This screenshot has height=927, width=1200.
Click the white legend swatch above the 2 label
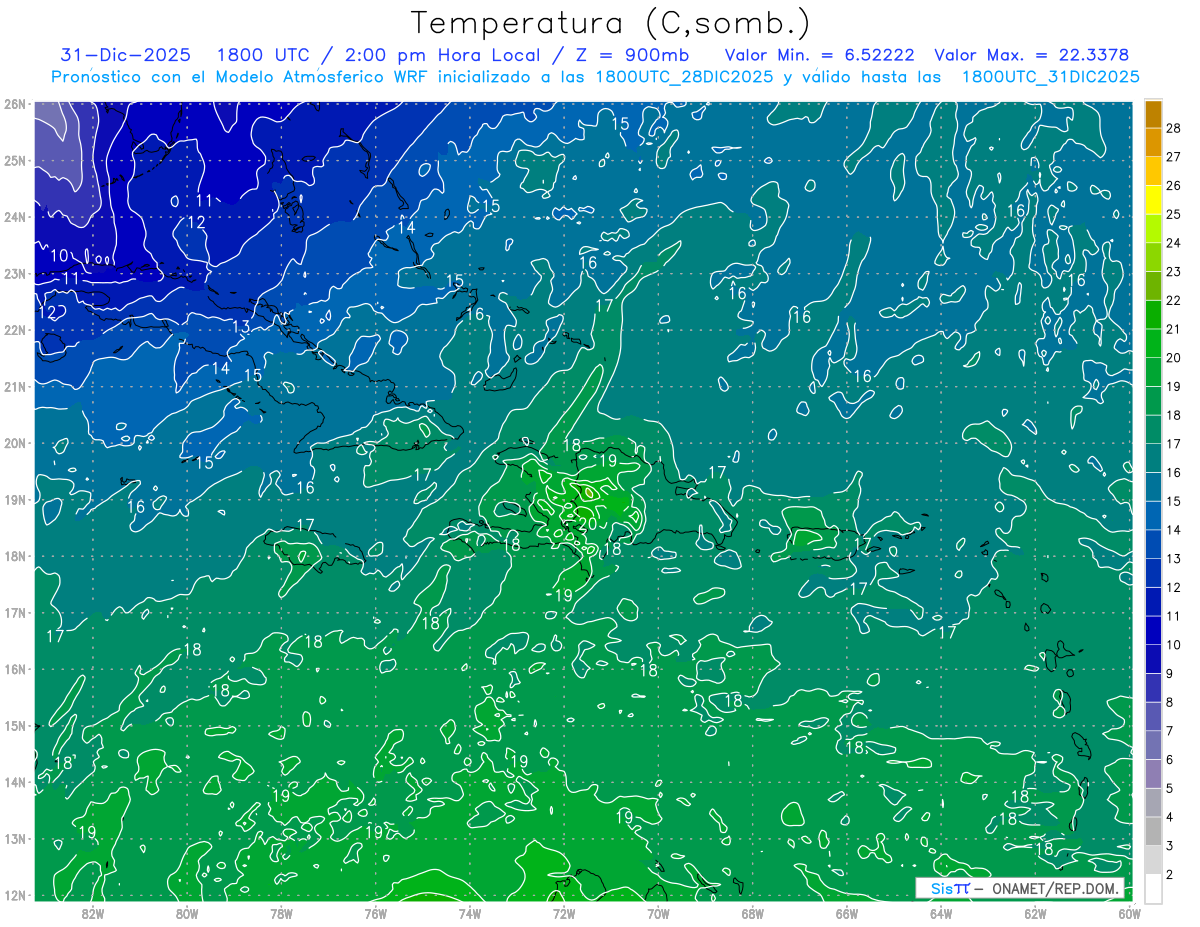(x=1153, y=888)
